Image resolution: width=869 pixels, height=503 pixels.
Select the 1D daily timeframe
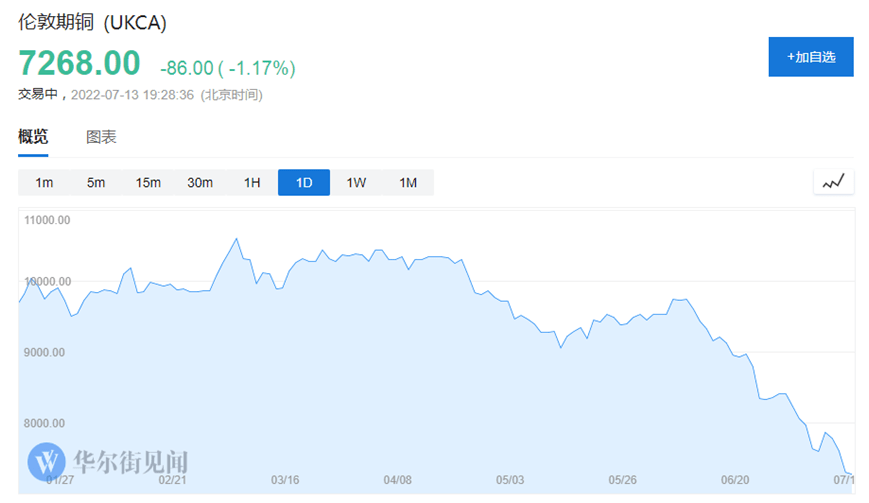point(304,182)
